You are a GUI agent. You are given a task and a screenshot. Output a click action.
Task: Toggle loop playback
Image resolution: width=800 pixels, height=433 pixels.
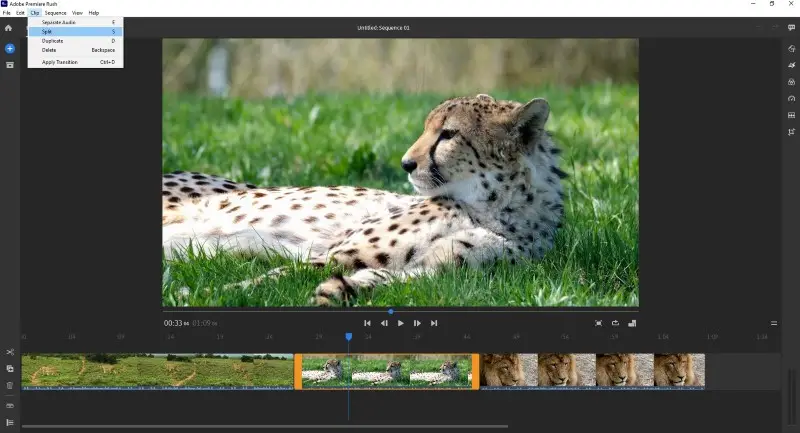(615, 323)
